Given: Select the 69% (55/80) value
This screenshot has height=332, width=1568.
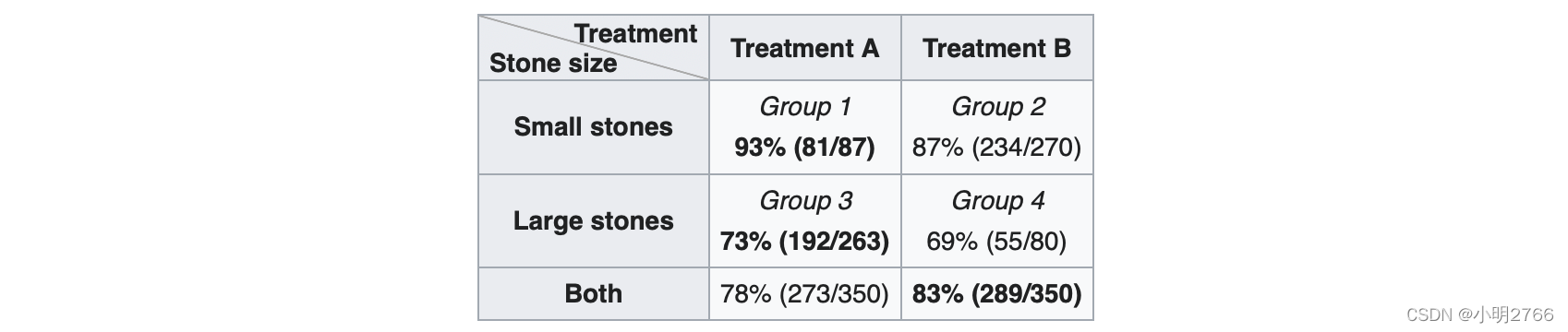Looking at the screenshot, I should click(x=996, y=242).
